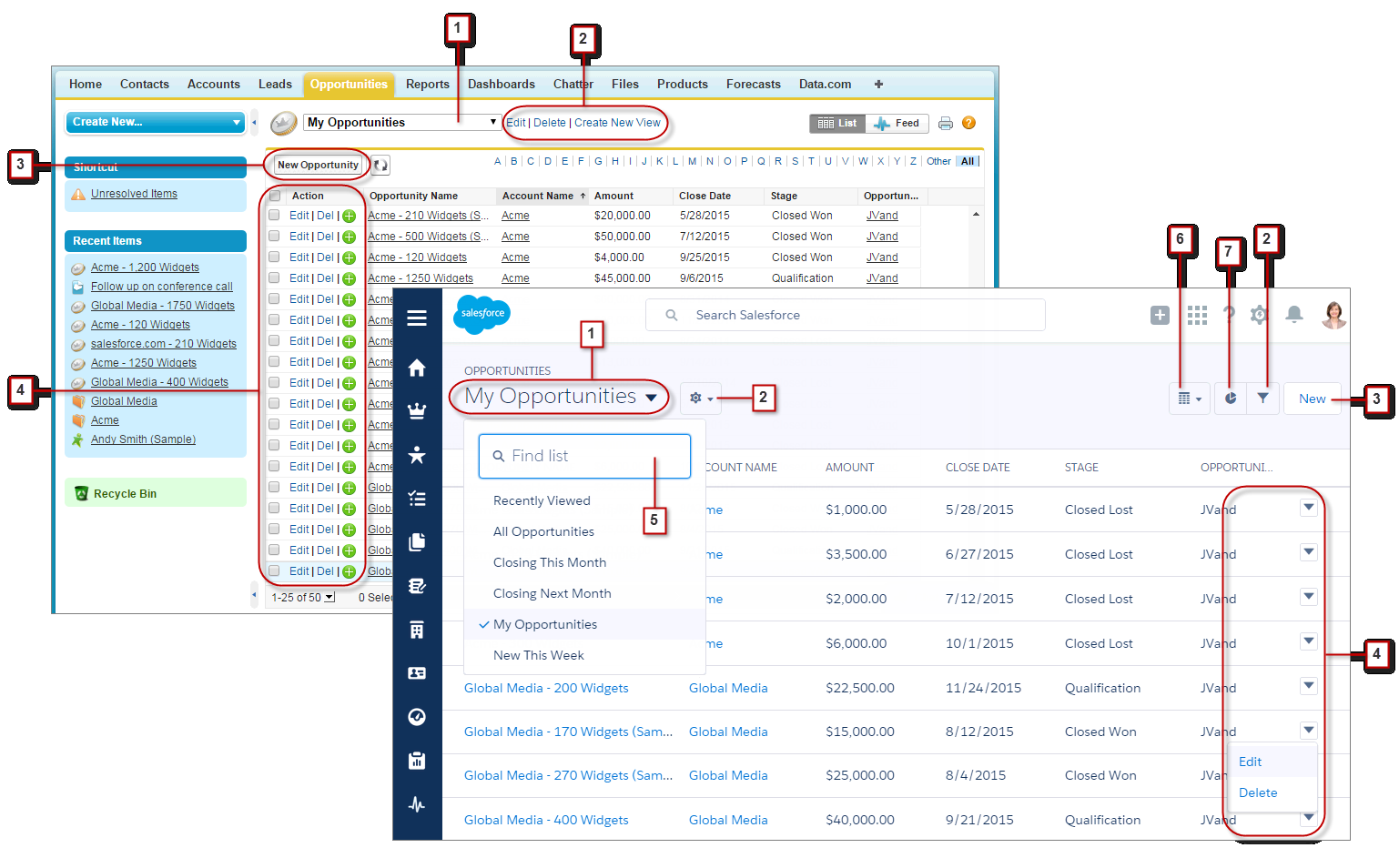Click the refresh icon beside New Opportunity

pos(380,166)
